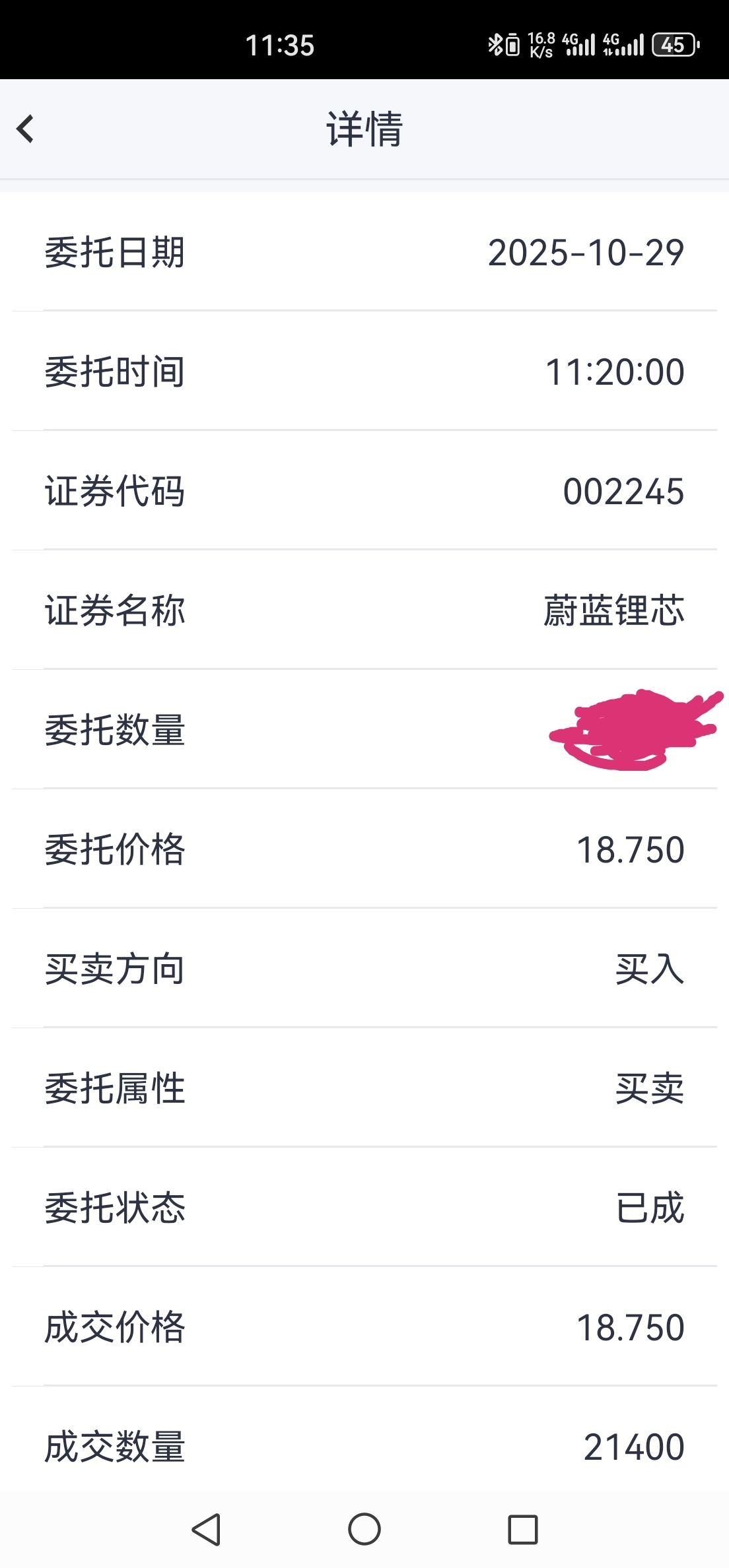Tap the 买入 value for 买卖方向
This screenshot has height=1568, width=729.
650,969
